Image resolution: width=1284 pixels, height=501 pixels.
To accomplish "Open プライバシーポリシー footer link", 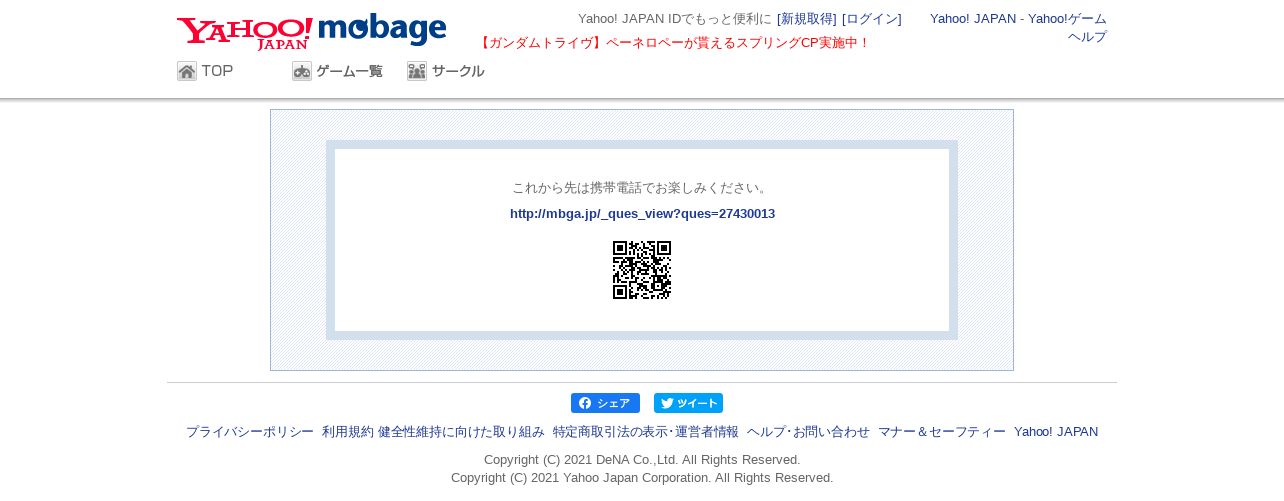I will (250, 432).
